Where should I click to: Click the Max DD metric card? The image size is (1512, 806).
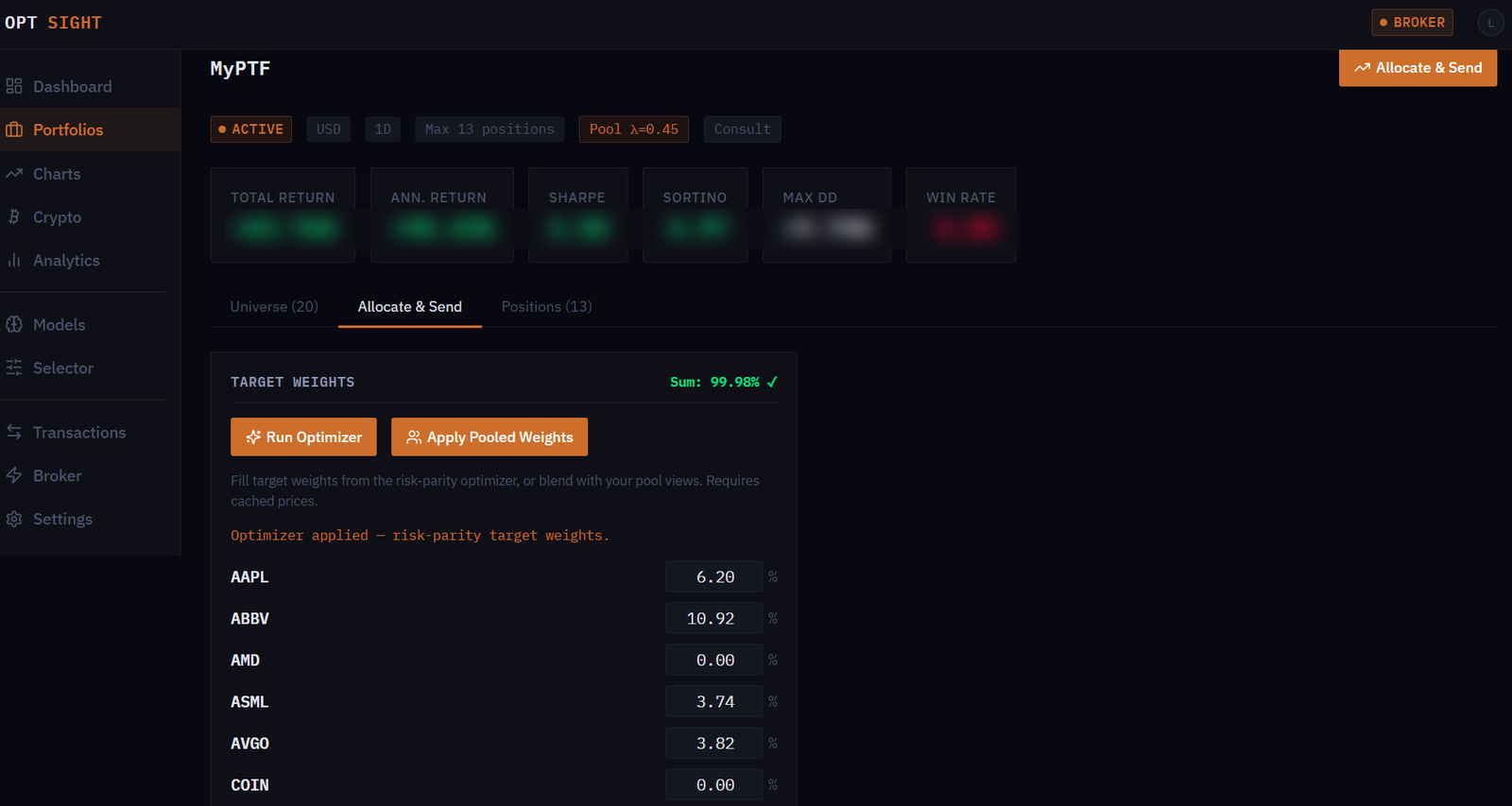point(826,214)
